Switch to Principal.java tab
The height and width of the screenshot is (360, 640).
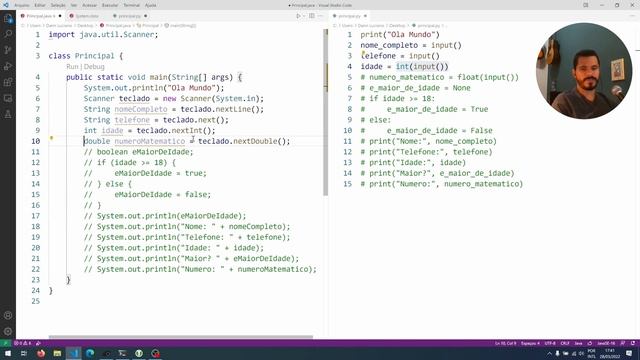click(x=41, y=16)
